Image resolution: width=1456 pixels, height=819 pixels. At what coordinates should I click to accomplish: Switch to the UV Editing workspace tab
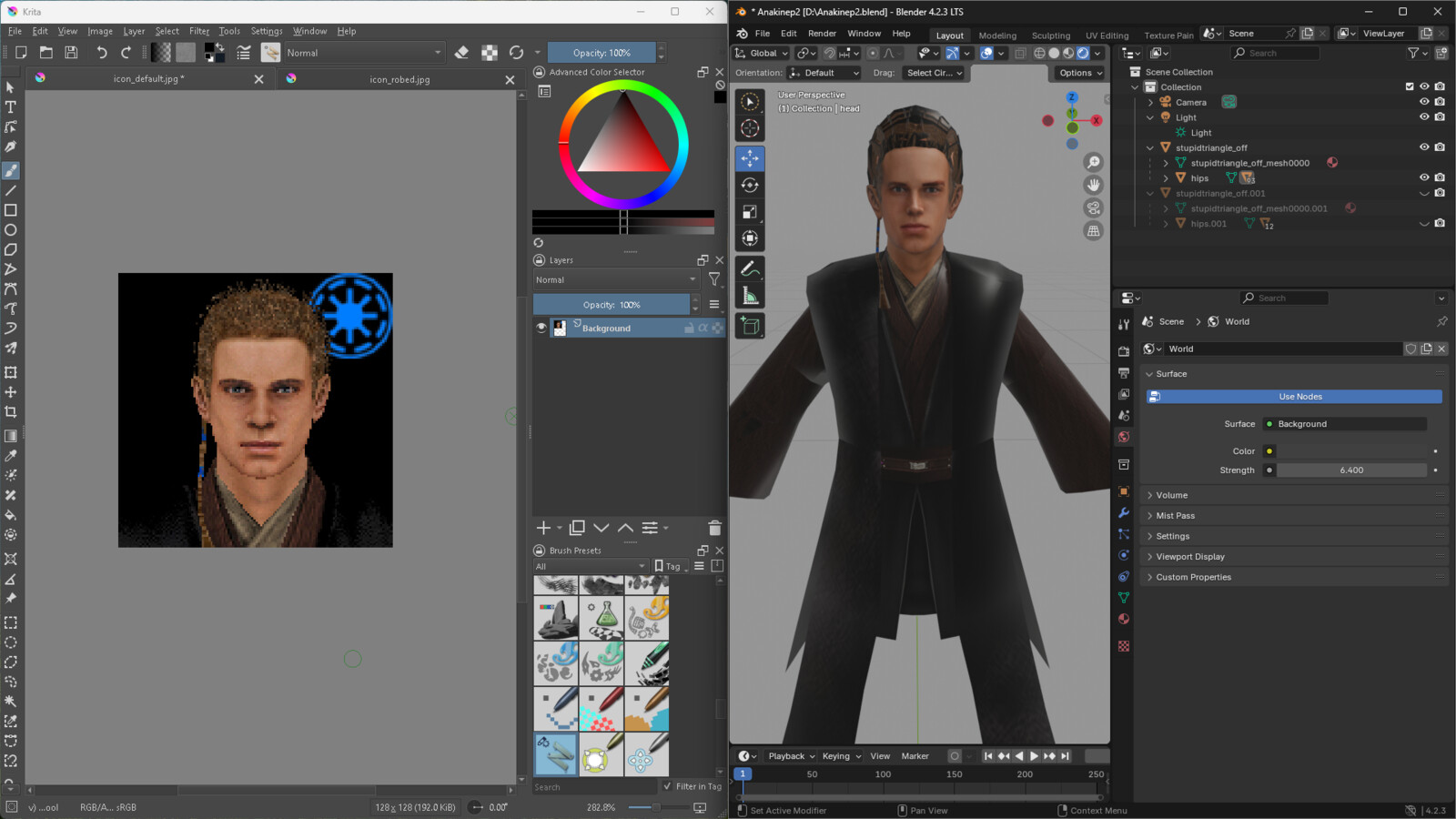1107,35
